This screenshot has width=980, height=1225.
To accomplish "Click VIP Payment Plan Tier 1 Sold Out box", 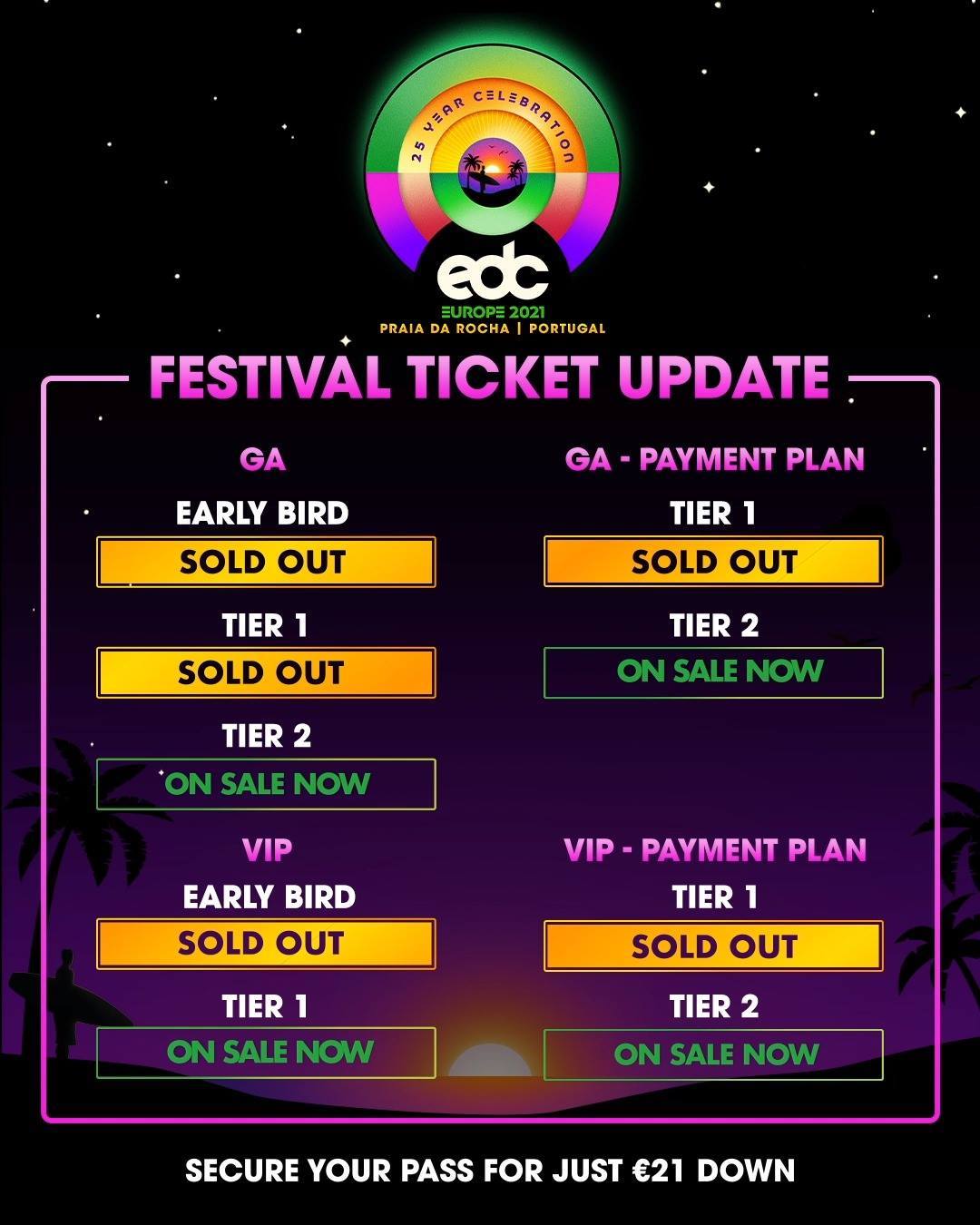I will [713, 946].
